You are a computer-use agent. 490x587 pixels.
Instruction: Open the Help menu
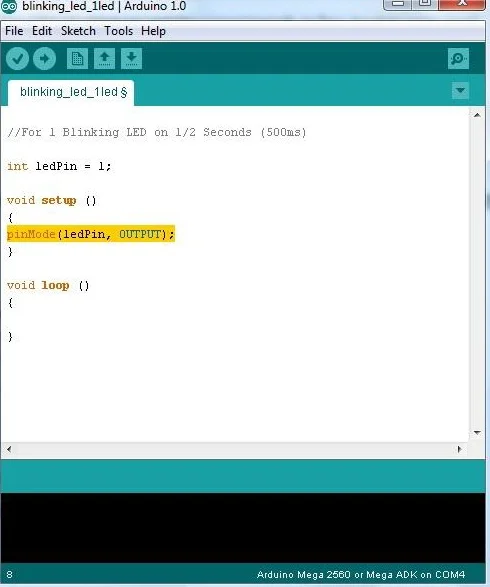pyautogui.click(x=153, y=31)
